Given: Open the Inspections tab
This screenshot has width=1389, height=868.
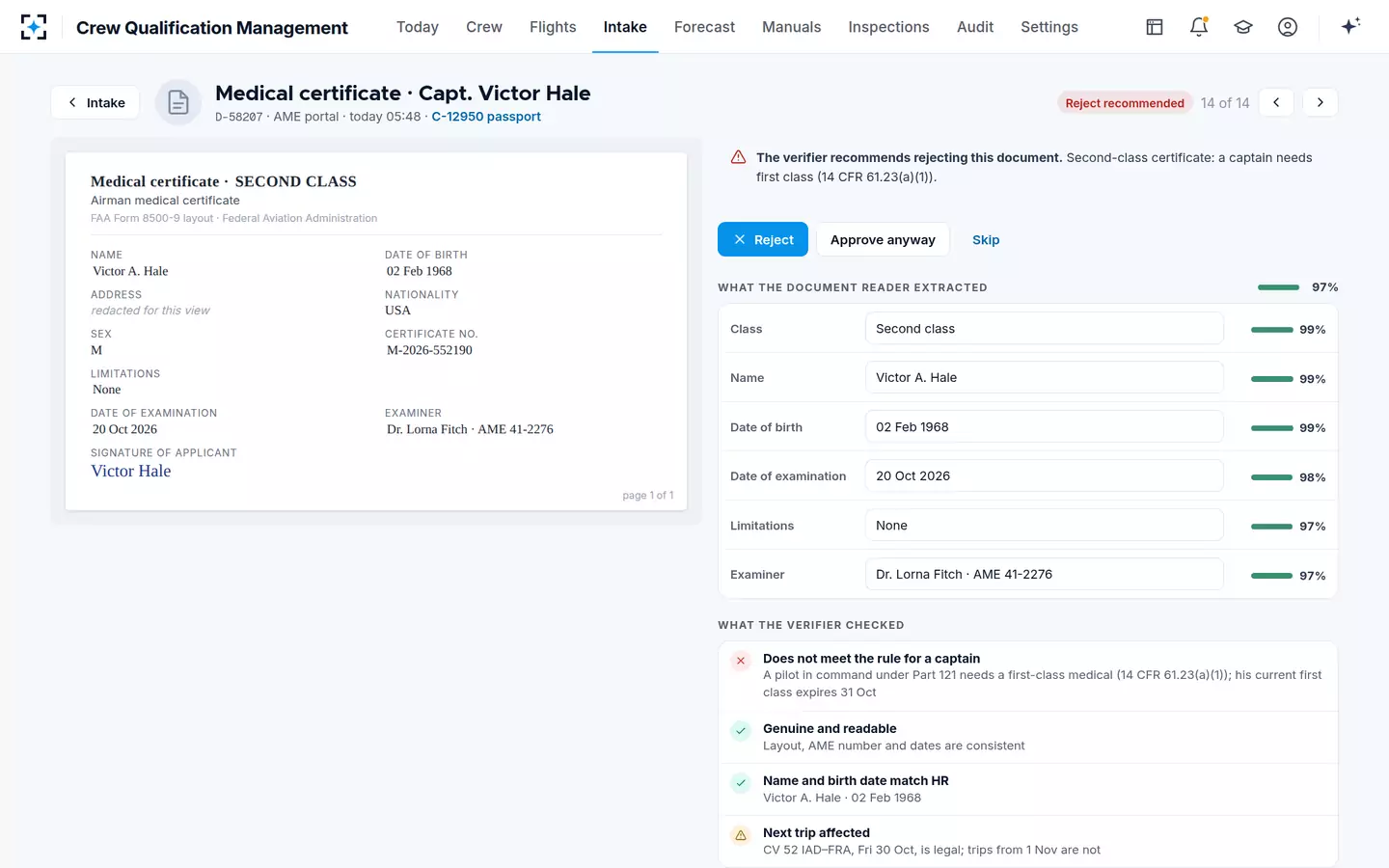Looking at the screenshot, I should 889,27.
